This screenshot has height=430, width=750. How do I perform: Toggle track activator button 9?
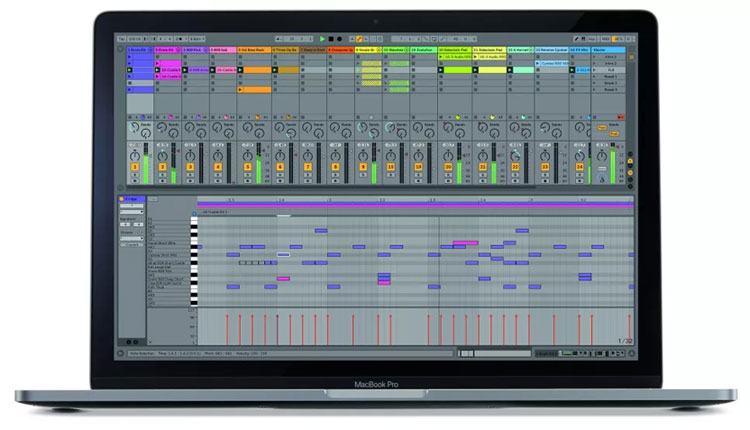pyautogui.click(x=363, y=167)
